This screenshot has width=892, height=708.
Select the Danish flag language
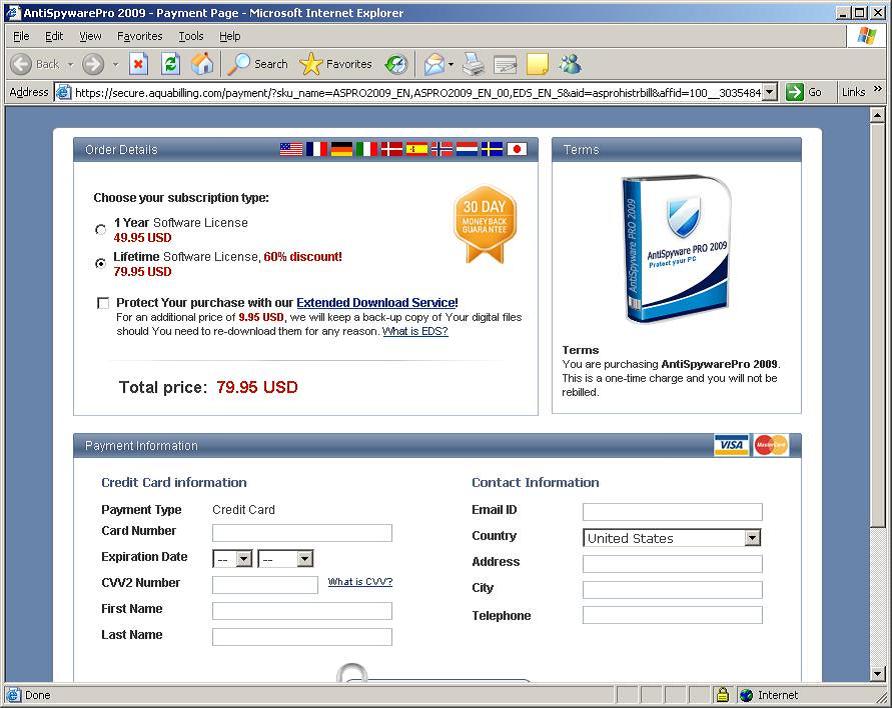(x=391, y=150)
